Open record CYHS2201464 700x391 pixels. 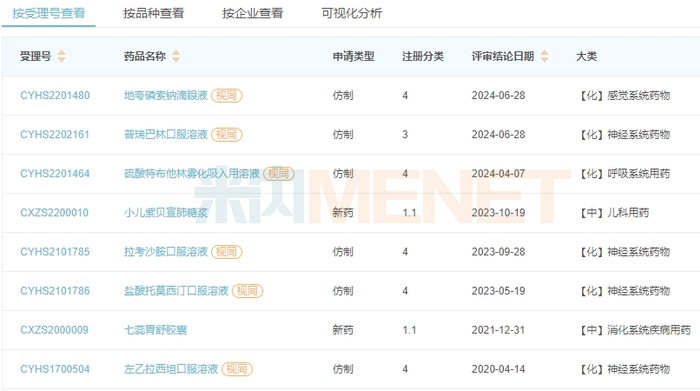pyautogui.click(x=55, y=174)
